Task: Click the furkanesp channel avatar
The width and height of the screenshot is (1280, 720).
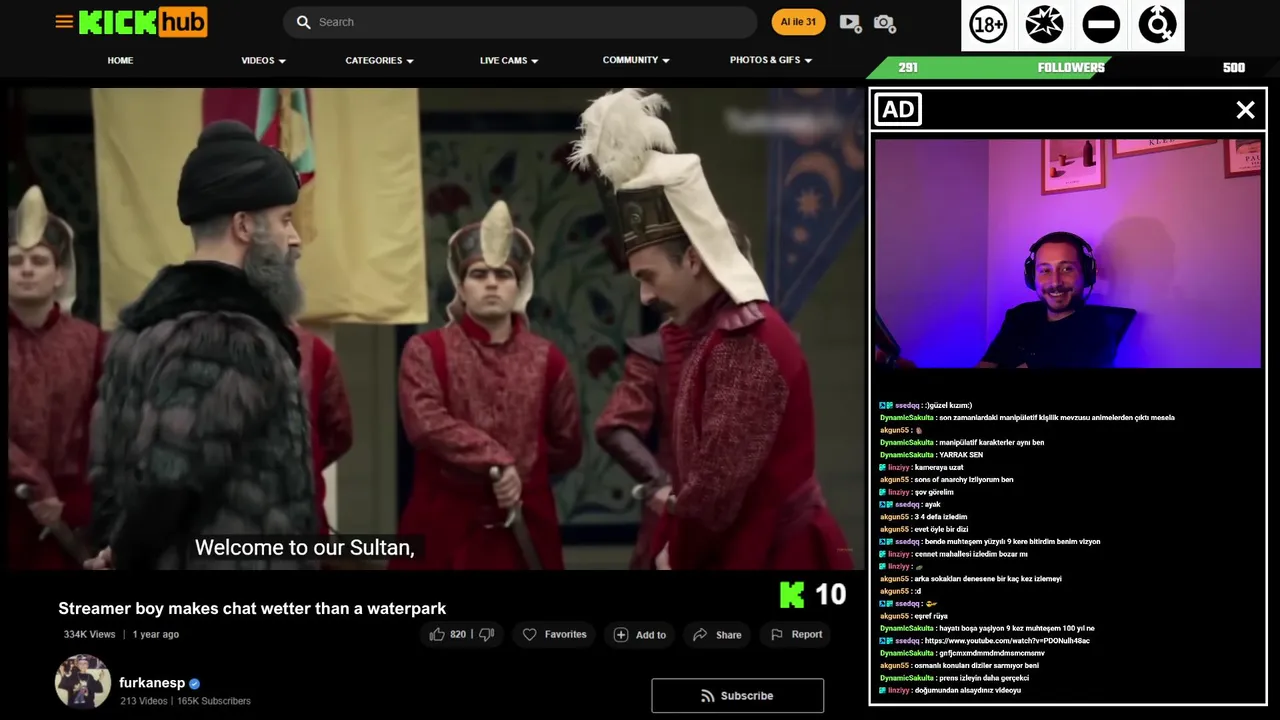Action: pos(83,682)
